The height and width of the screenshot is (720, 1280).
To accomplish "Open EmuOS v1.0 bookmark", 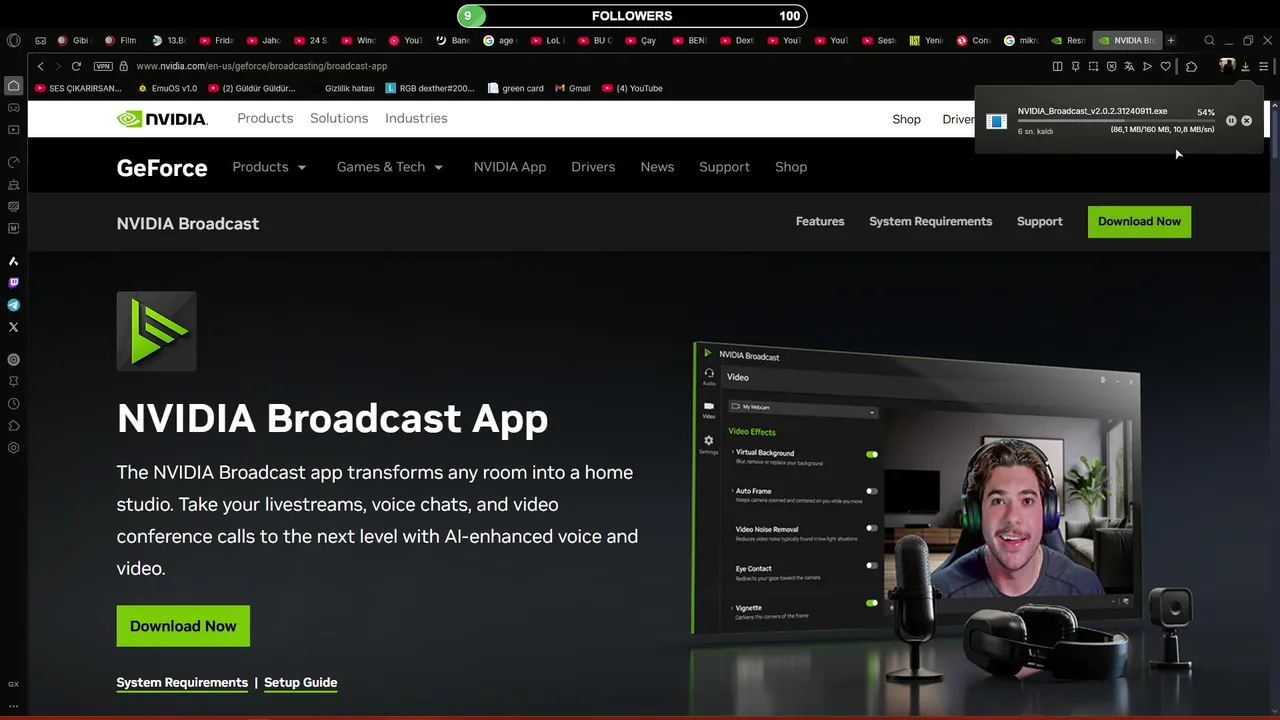I will [x=168, y=88].
